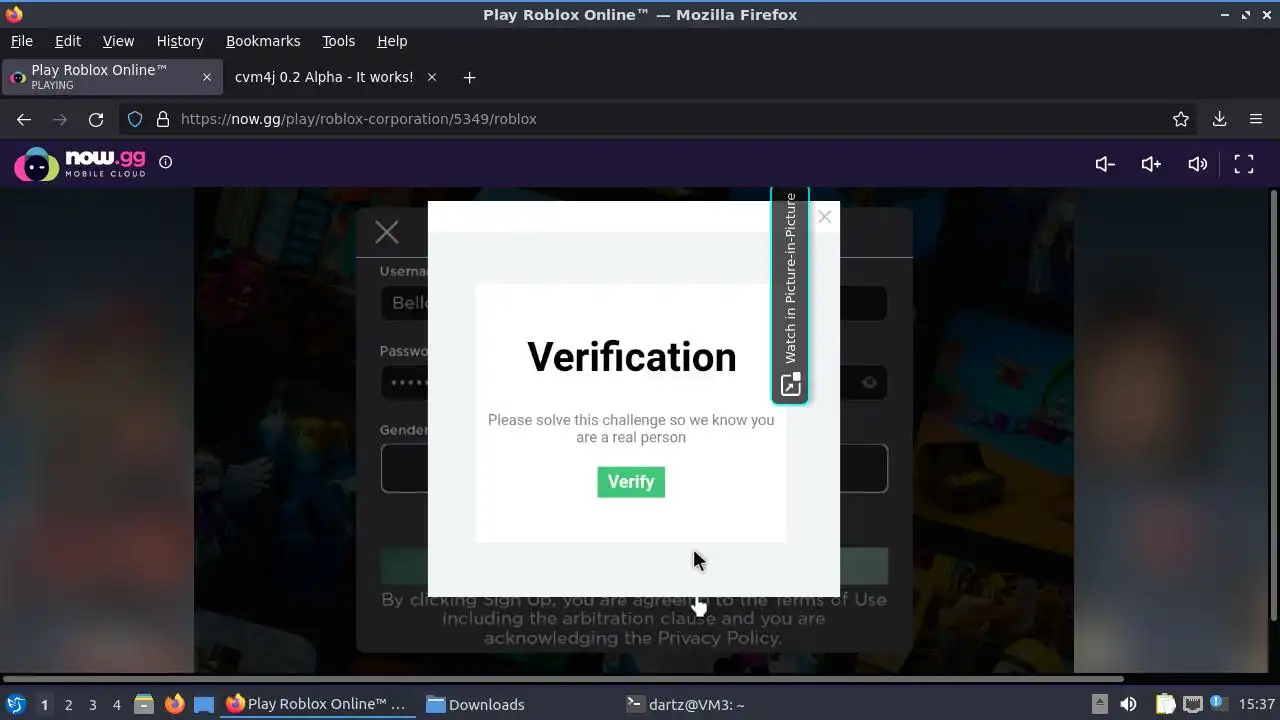Screen dimensions: 1280x720
Task: Focus the now.gg URL address bar
Action: [660, 119]
